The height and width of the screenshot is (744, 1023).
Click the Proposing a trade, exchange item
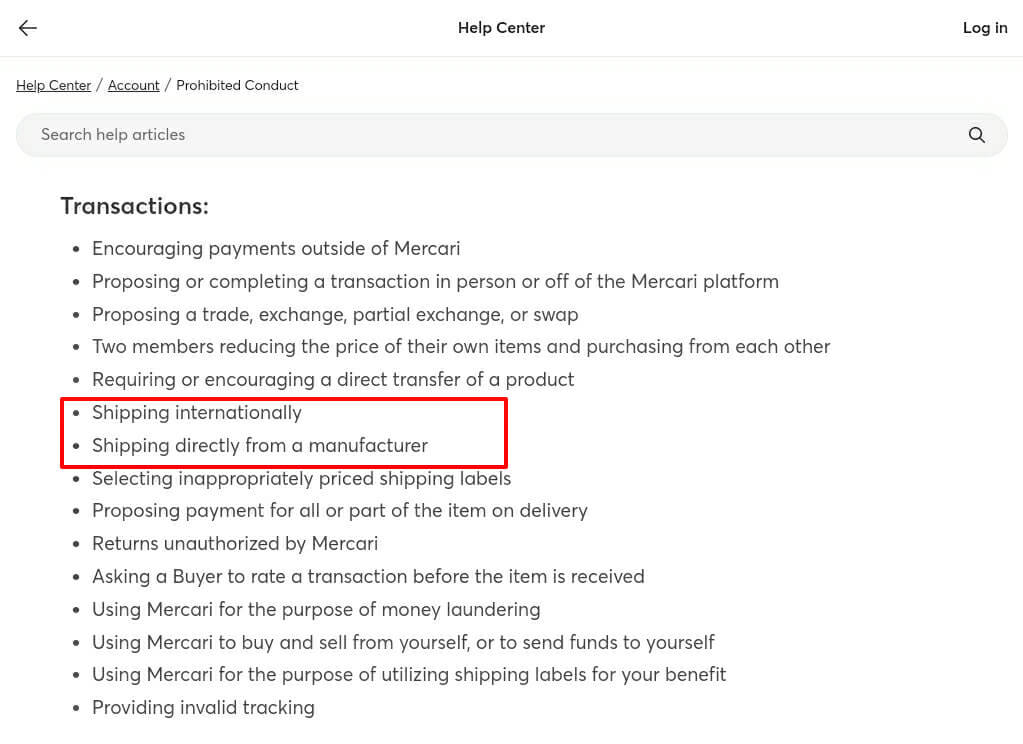click(335, 315)
